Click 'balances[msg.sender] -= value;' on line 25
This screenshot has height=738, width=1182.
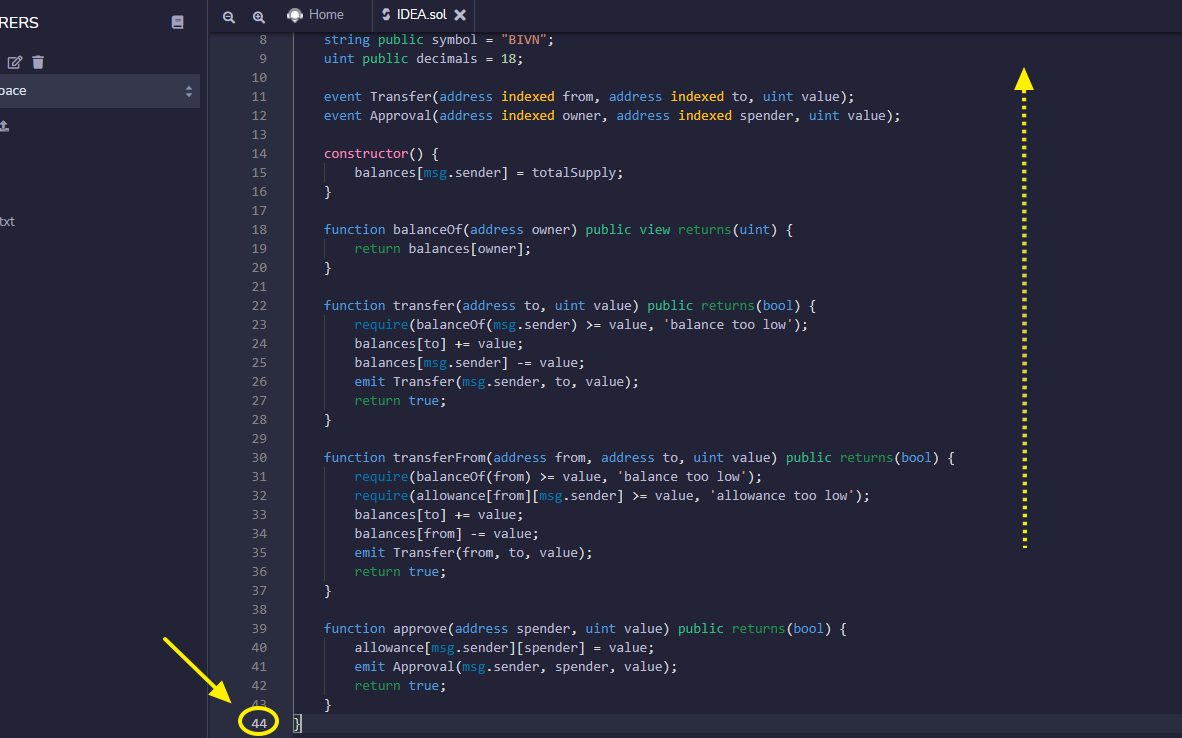click(470, 363)
